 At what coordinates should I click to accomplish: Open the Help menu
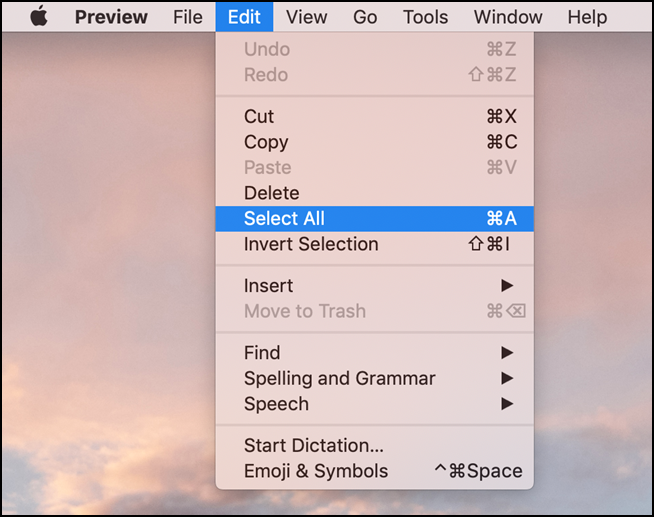[x=587, y=17]
